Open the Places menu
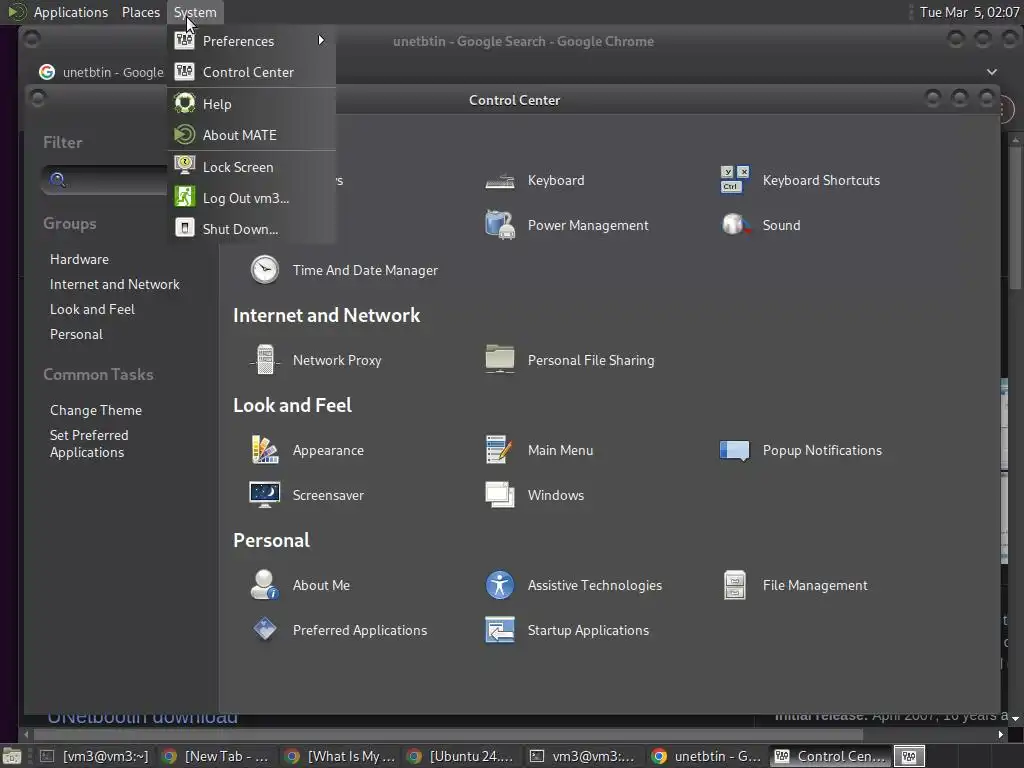 click(x=140, y=12)
